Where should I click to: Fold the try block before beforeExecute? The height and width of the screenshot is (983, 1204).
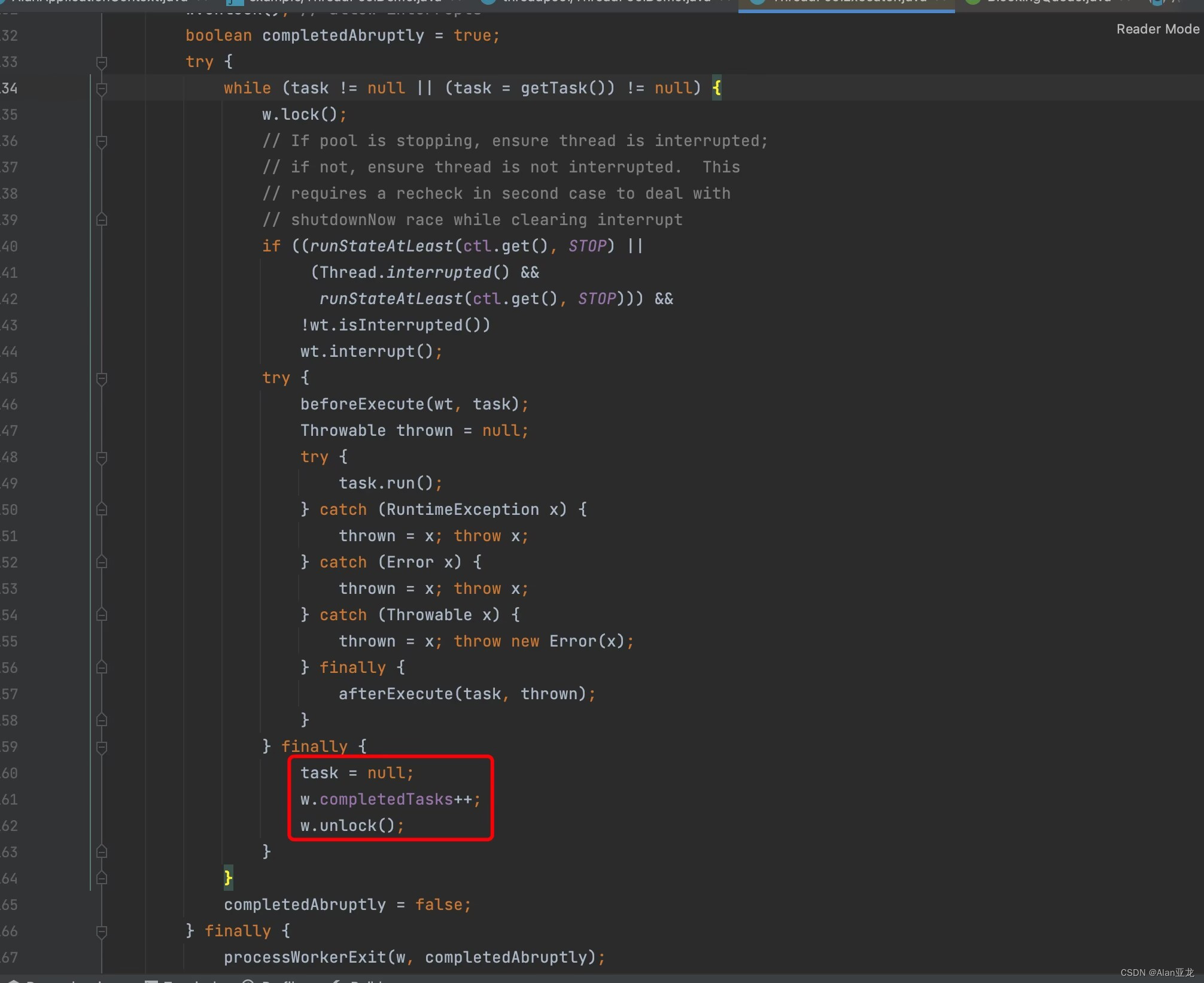tap(102, 378)
